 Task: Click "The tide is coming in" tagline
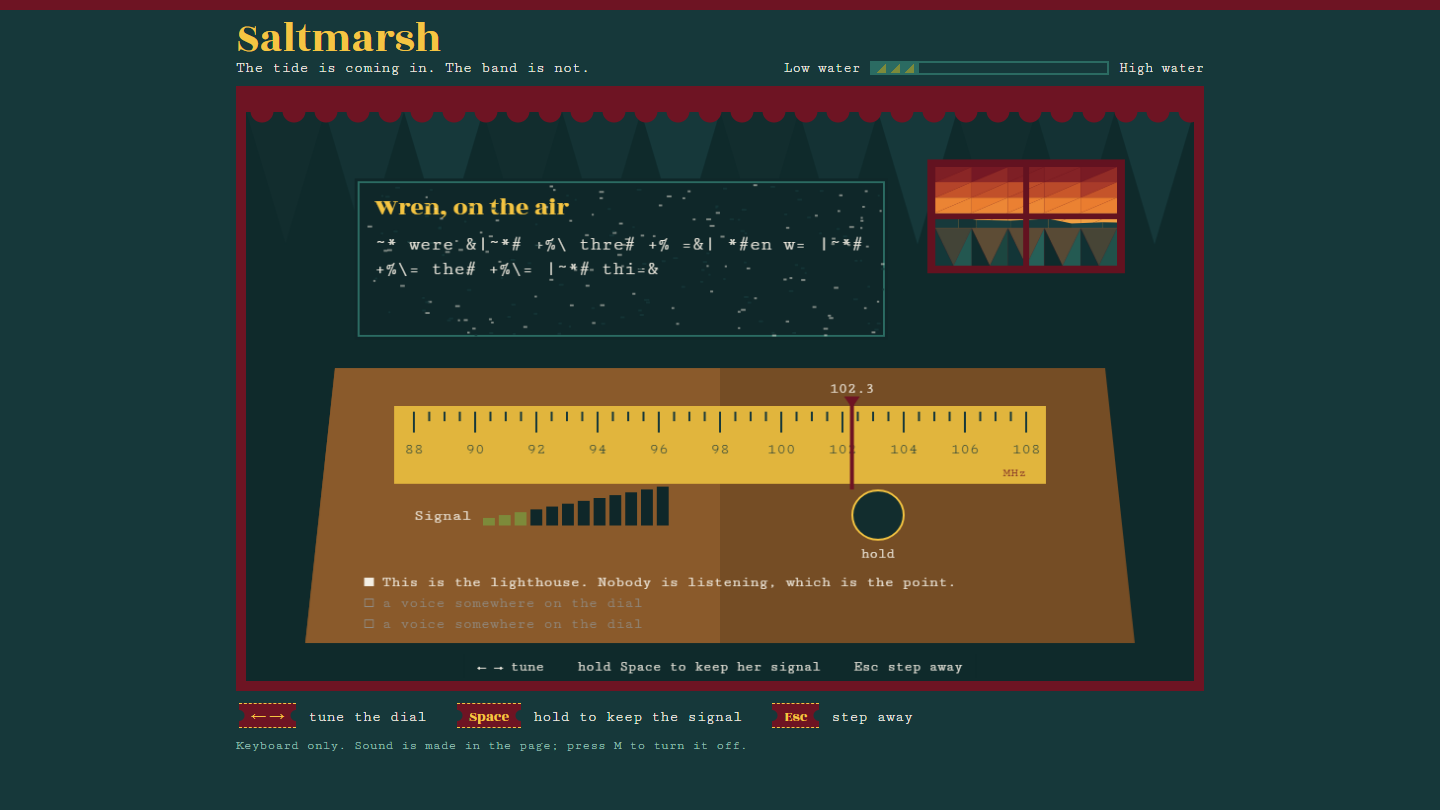coord(413,68)
